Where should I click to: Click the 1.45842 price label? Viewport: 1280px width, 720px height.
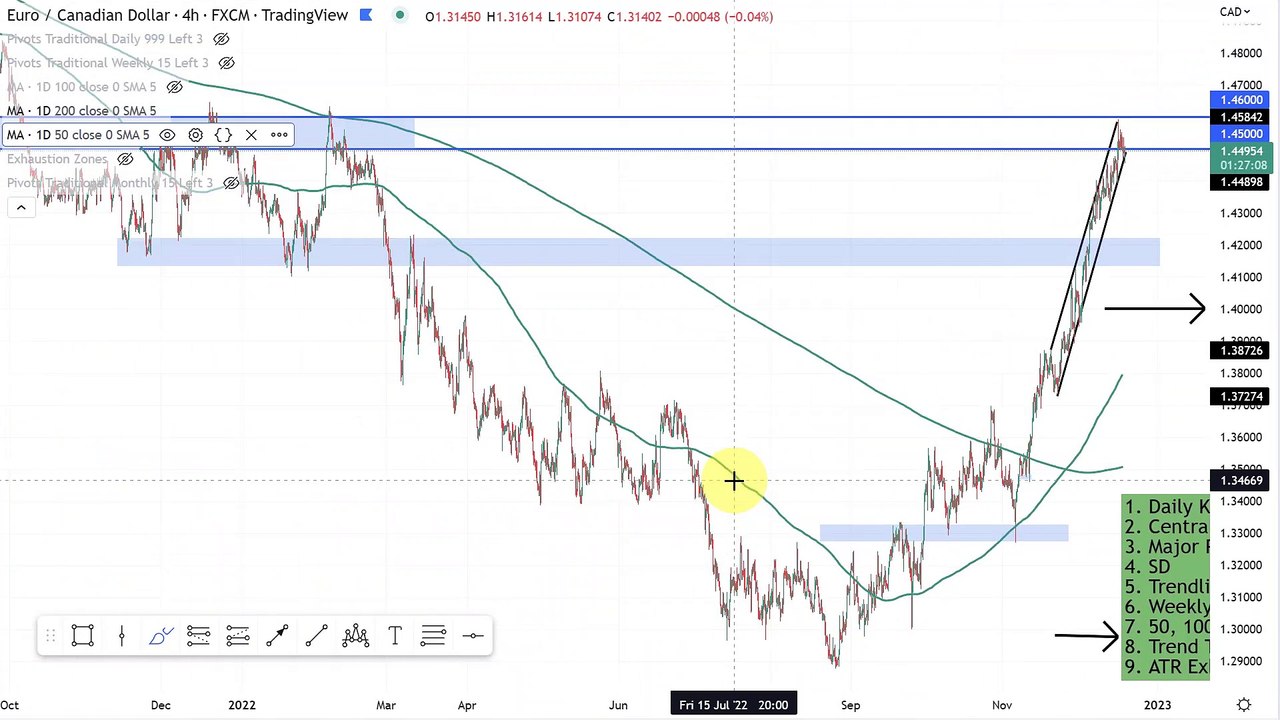coord(1239,117)
